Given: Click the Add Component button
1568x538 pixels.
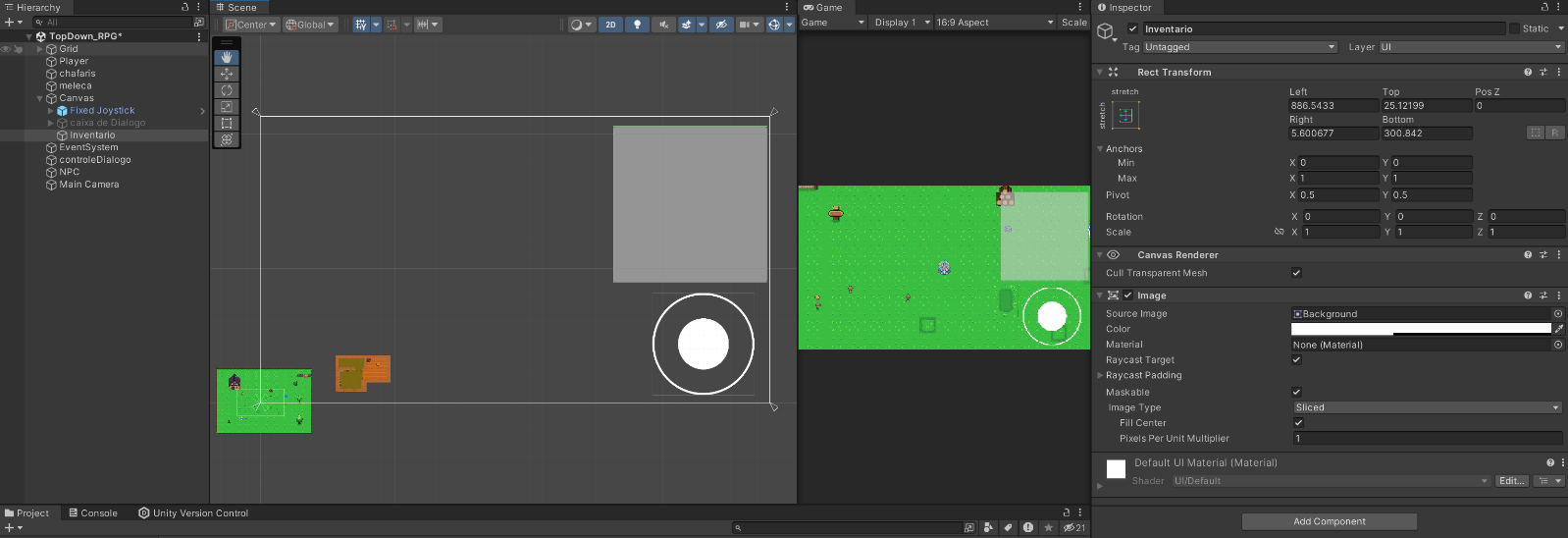Looking at the screenshot, I should point(1329,521).
